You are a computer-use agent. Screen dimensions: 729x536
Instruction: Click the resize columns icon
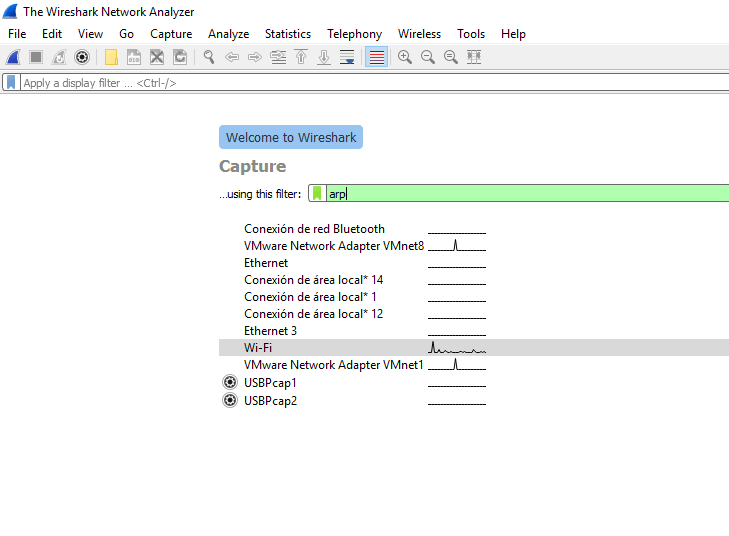click(x=474, y=57)
